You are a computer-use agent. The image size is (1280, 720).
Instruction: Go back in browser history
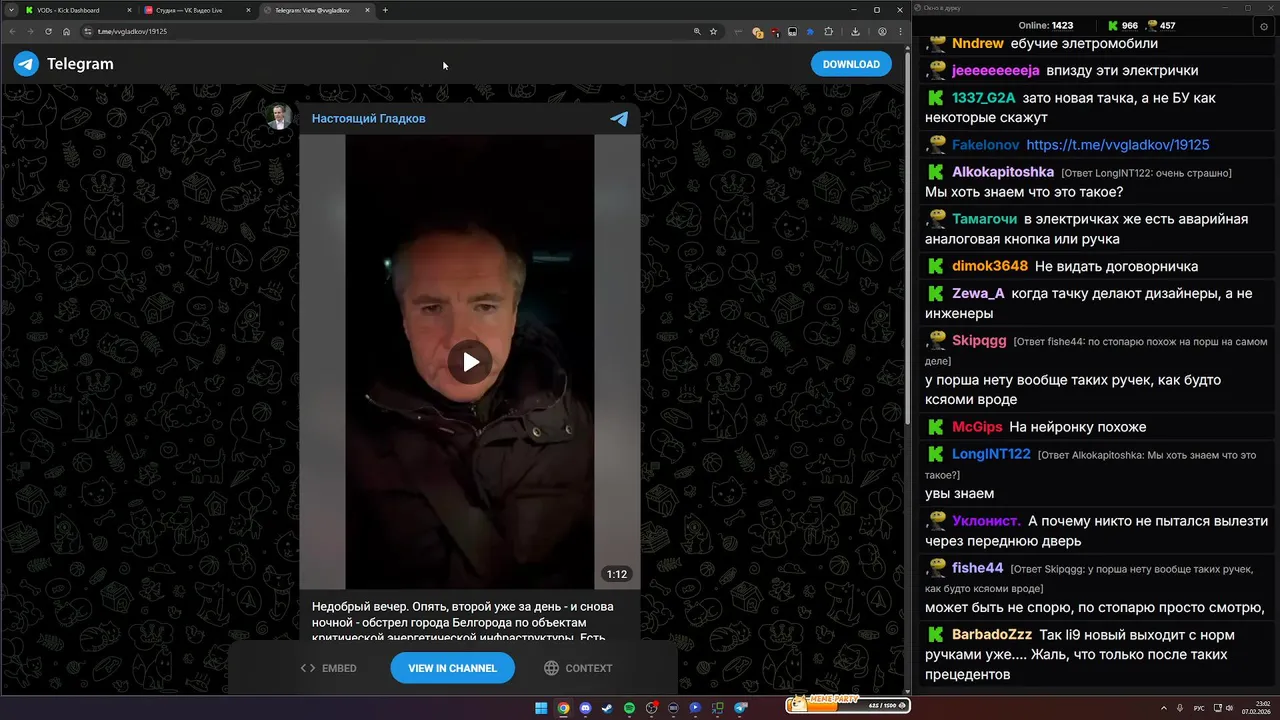click(x=12, y=31)
